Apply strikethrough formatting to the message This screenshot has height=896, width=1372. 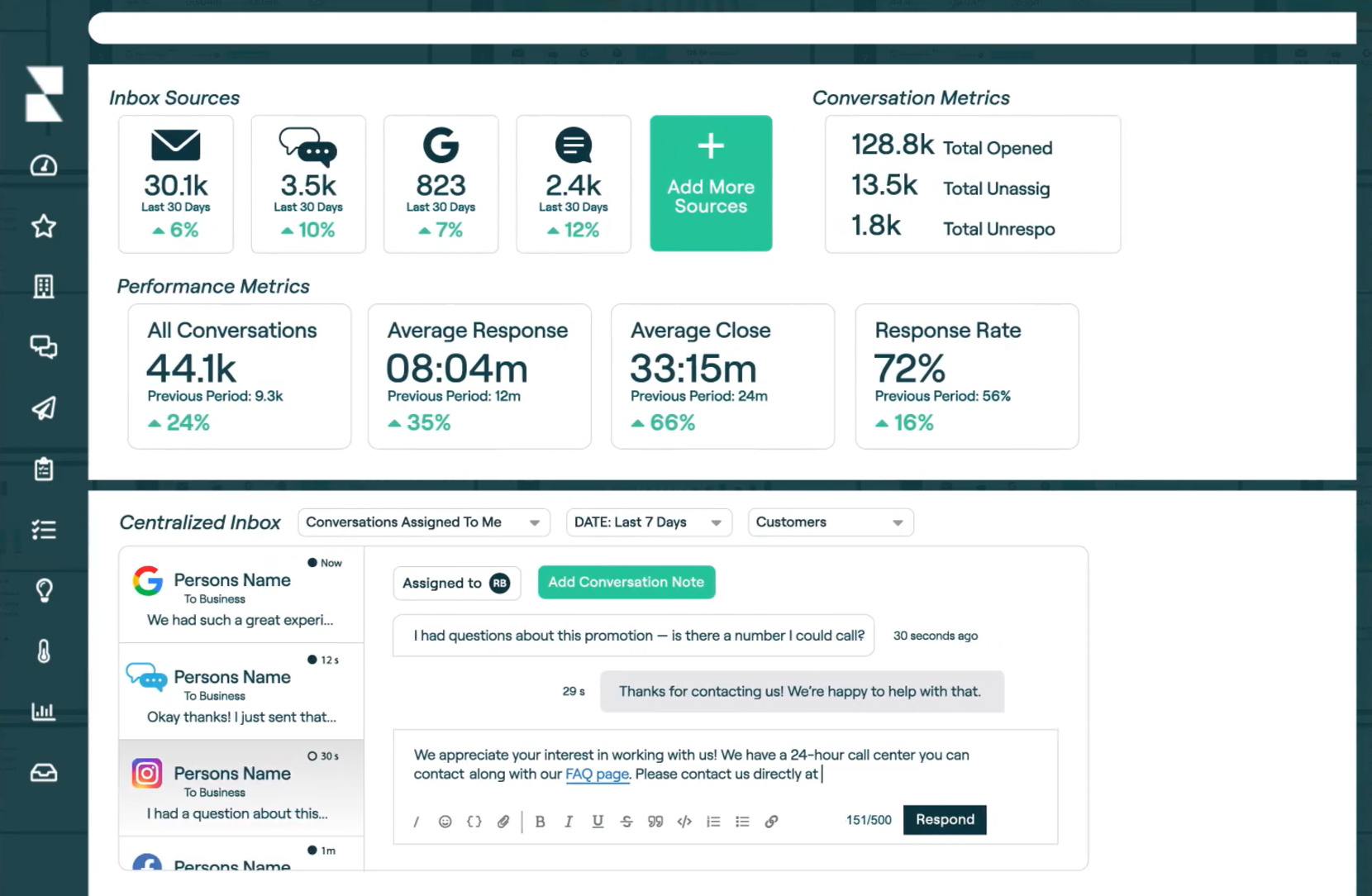coord(626,822)
